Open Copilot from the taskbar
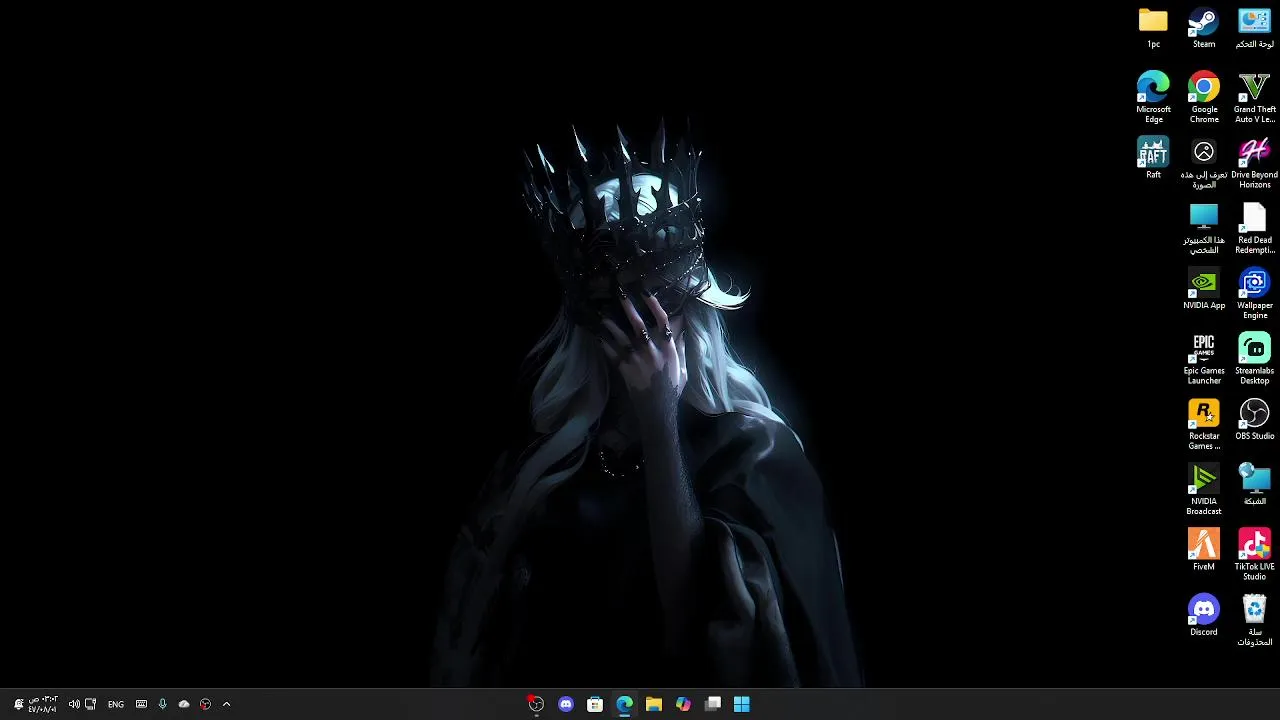The height and width of the screenshot is (720, 1280). (683, 704)
